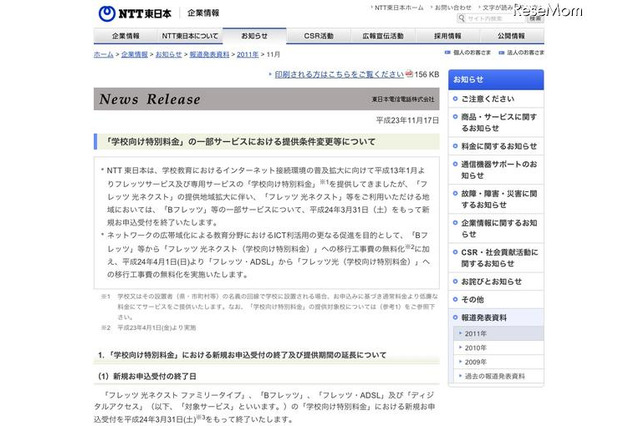Click the お知らせ breadcrumb link

(x=169, y=54)
